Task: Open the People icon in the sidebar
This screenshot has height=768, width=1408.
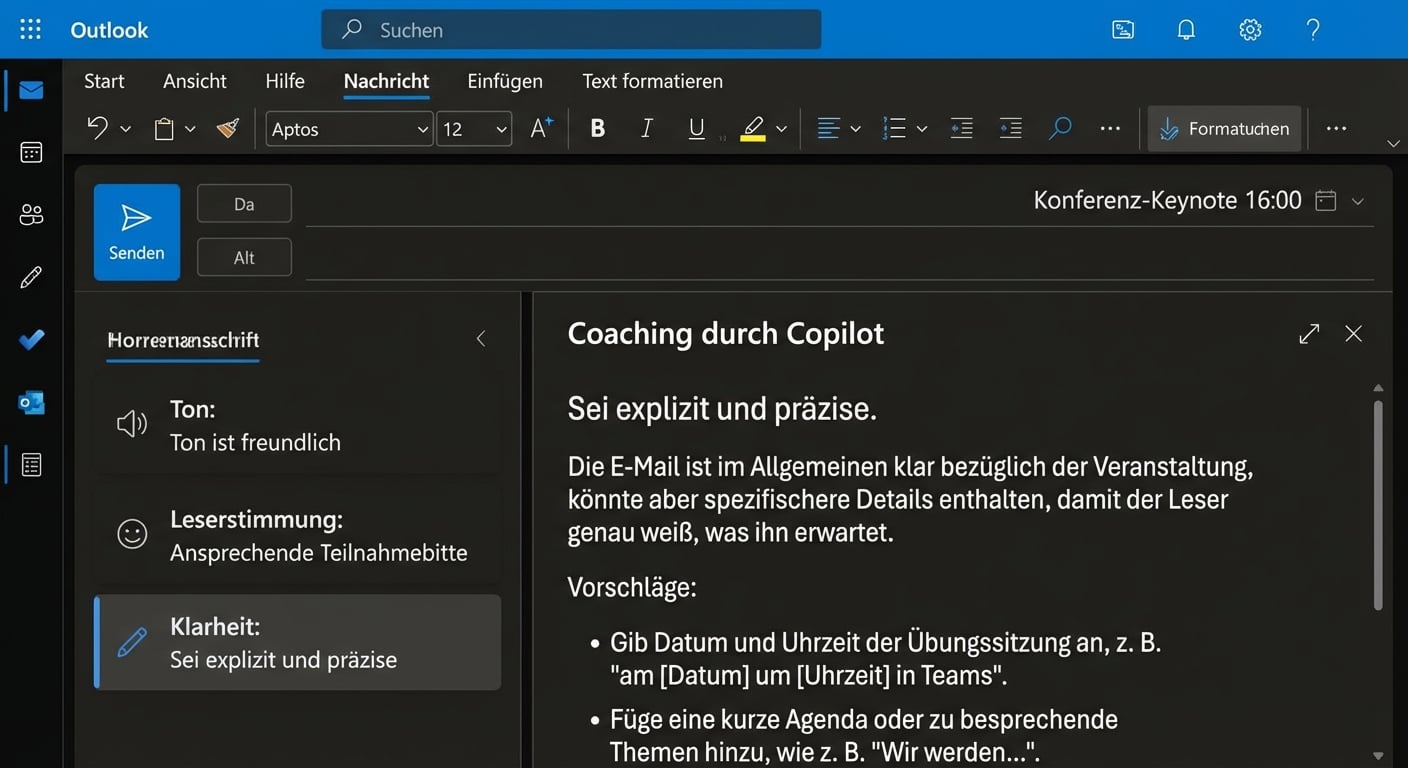Action: click(x=30, y=214)
